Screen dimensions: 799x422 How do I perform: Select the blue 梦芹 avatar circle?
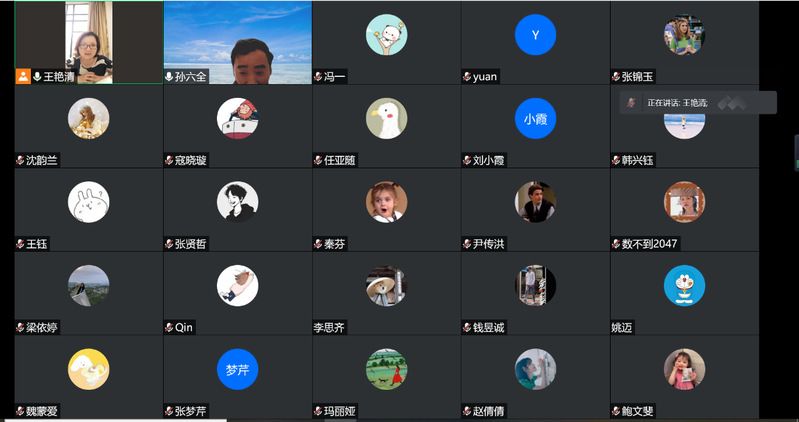[237, 369]
